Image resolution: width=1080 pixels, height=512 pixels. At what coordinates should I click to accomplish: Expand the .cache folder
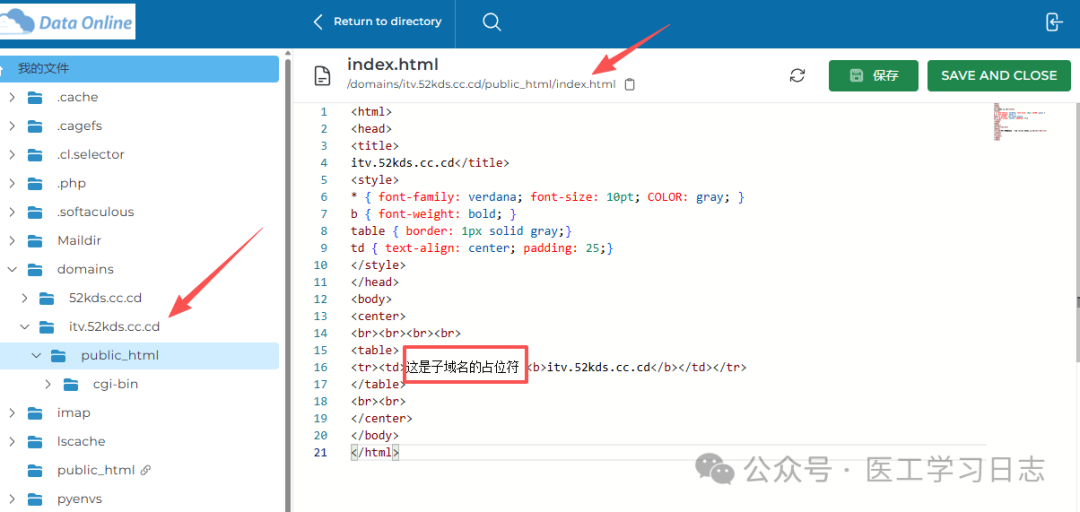point(12,98)
